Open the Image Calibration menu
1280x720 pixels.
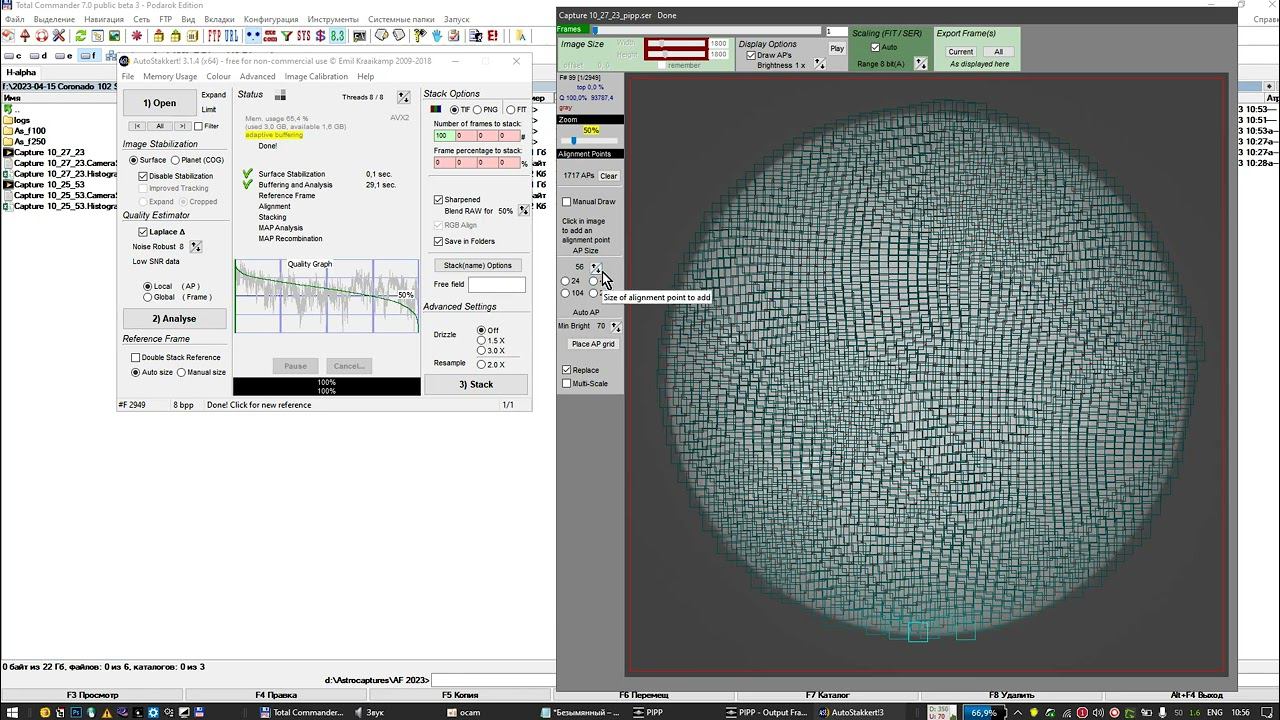[x=316, y=77]
